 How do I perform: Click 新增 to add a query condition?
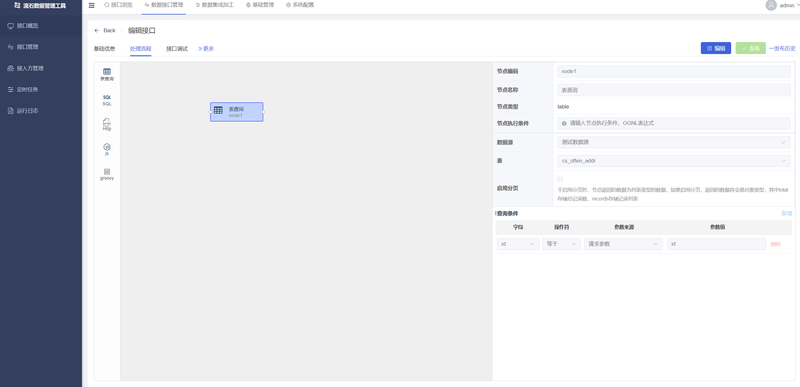786,214
